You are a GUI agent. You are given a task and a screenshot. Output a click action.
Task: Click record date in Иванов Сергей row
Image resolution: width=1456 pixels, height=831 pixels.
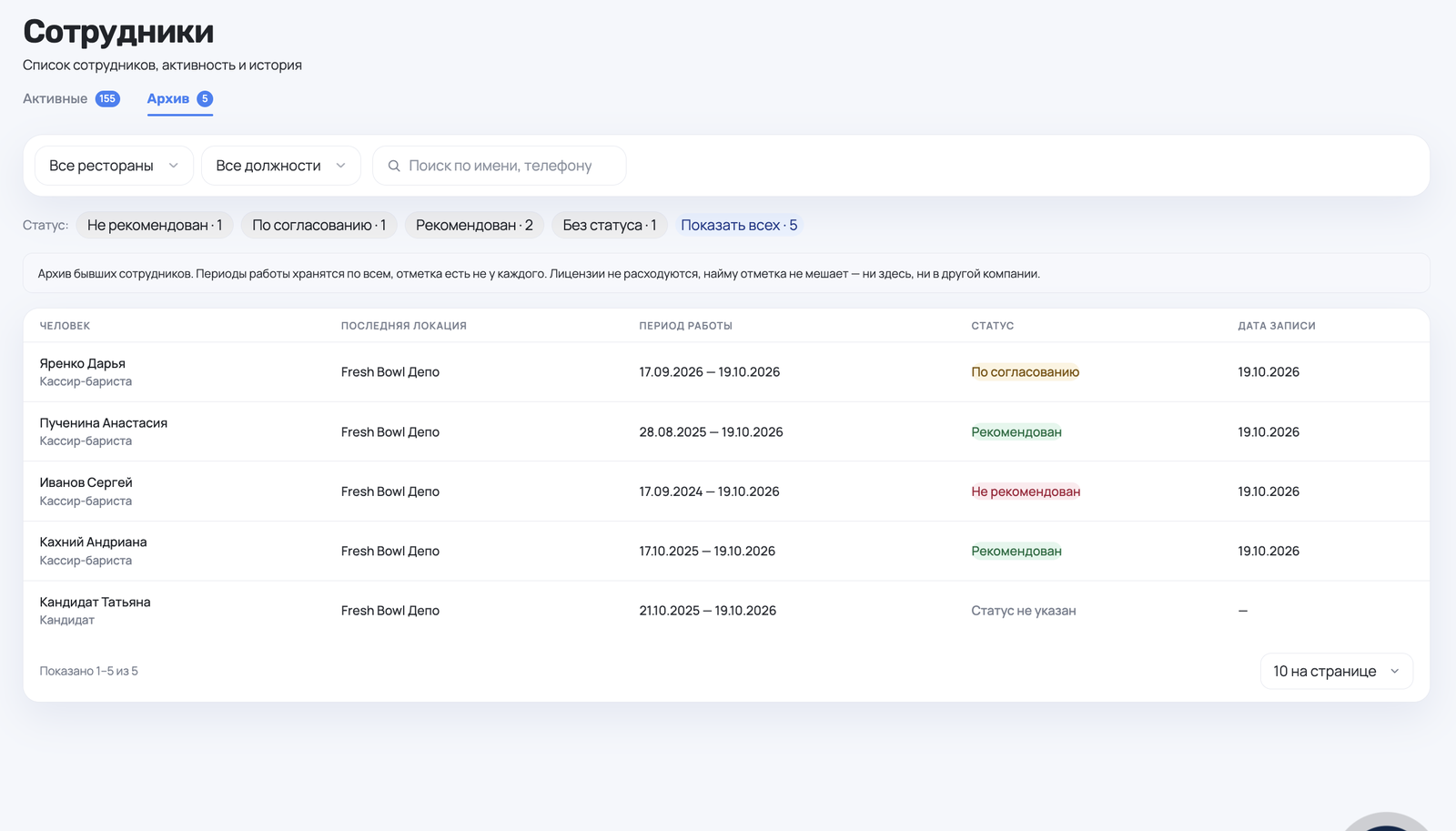tap(1269, 492)
